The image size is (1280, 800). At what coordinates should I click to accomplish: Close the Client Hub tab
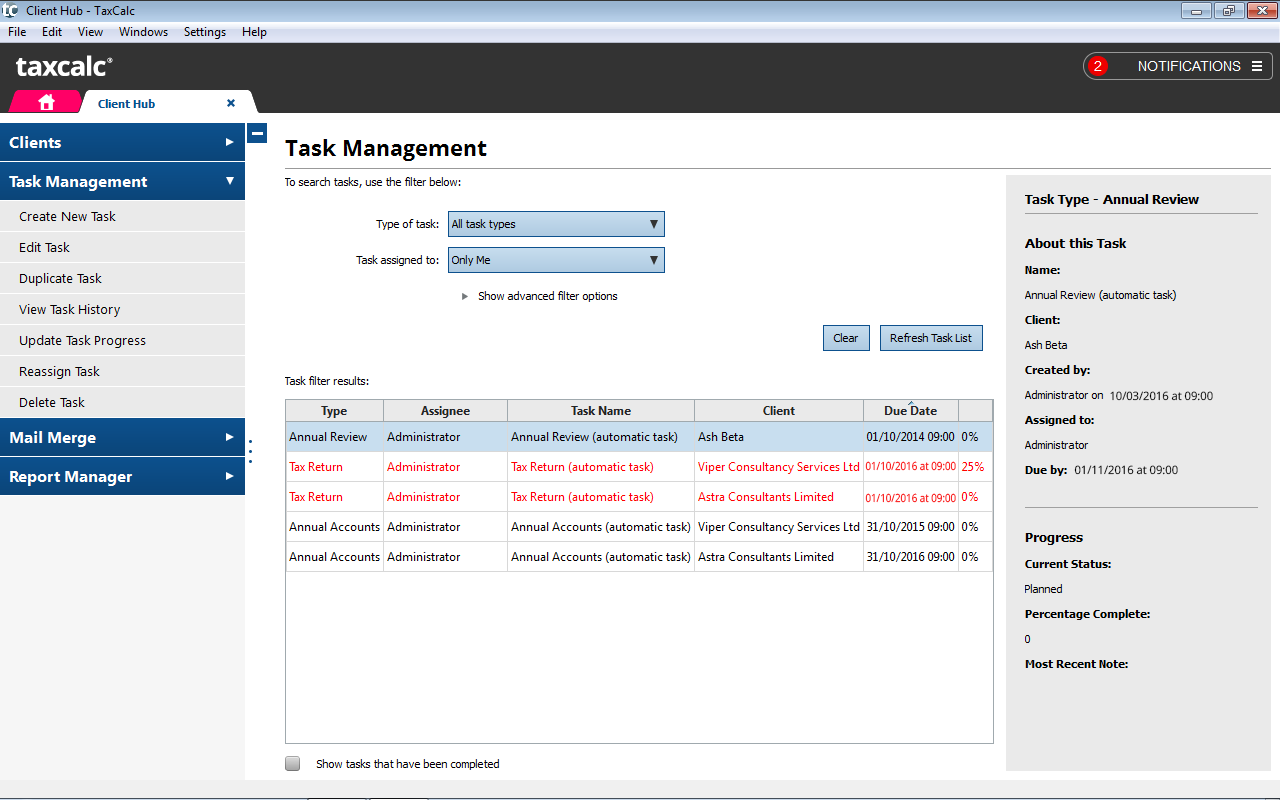231,103
